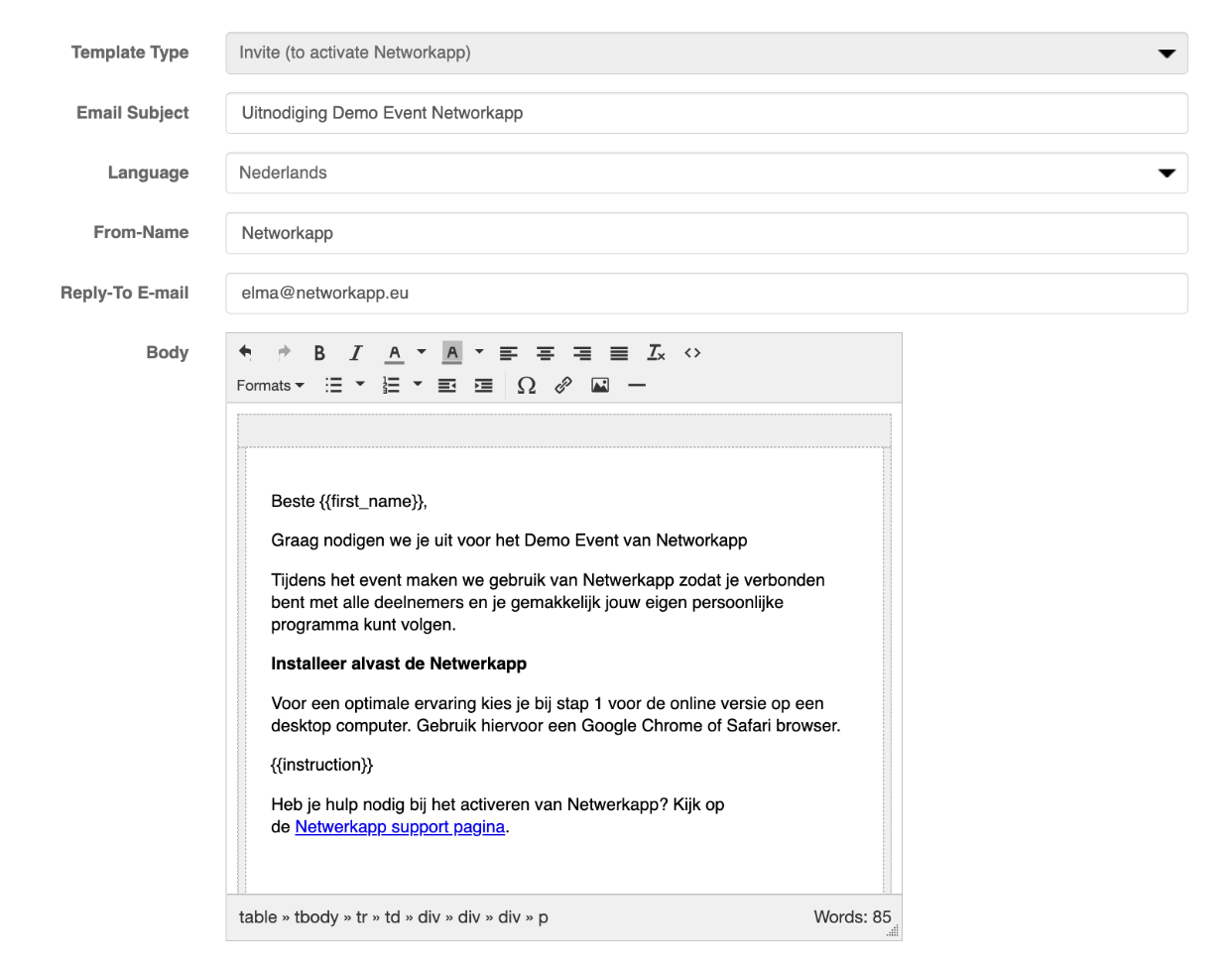Toggle bold formatting
This screenshot has height=966, width=1232.
(319, 352)
